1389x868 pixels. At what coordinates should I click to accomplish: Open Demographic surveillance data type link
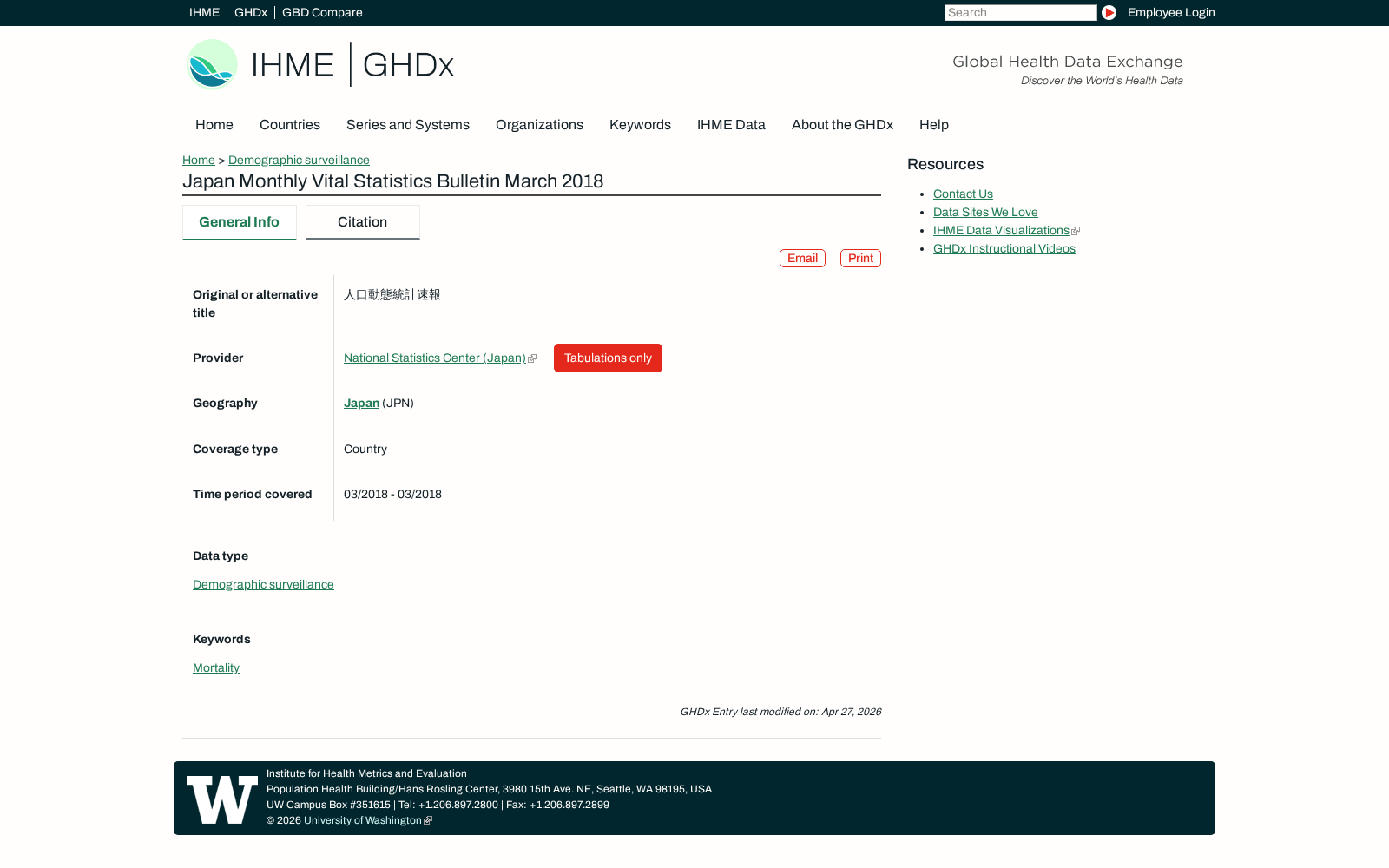(263, 585)
